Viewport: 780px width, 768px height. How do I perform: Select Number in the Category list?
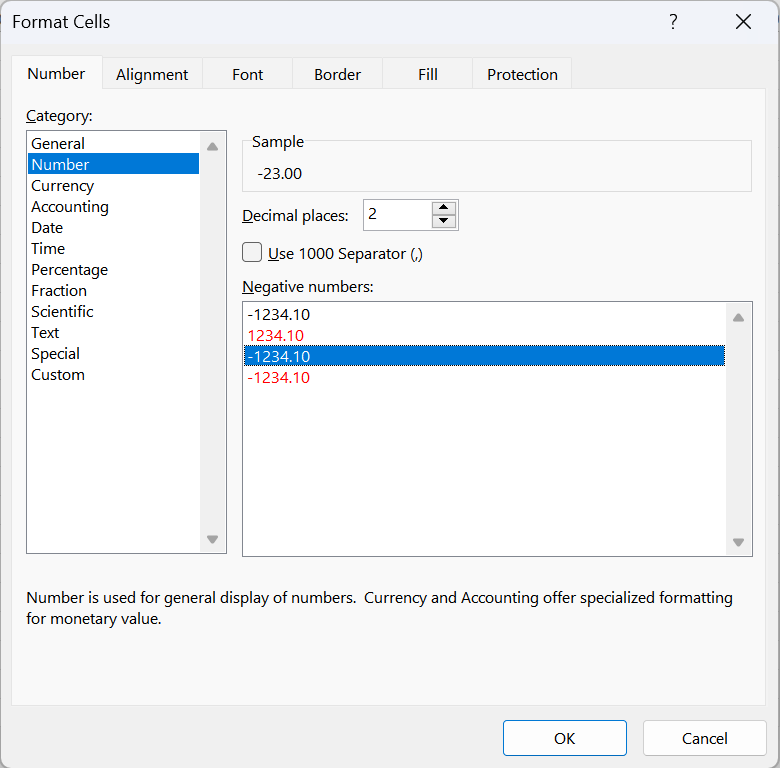[113, 164]
